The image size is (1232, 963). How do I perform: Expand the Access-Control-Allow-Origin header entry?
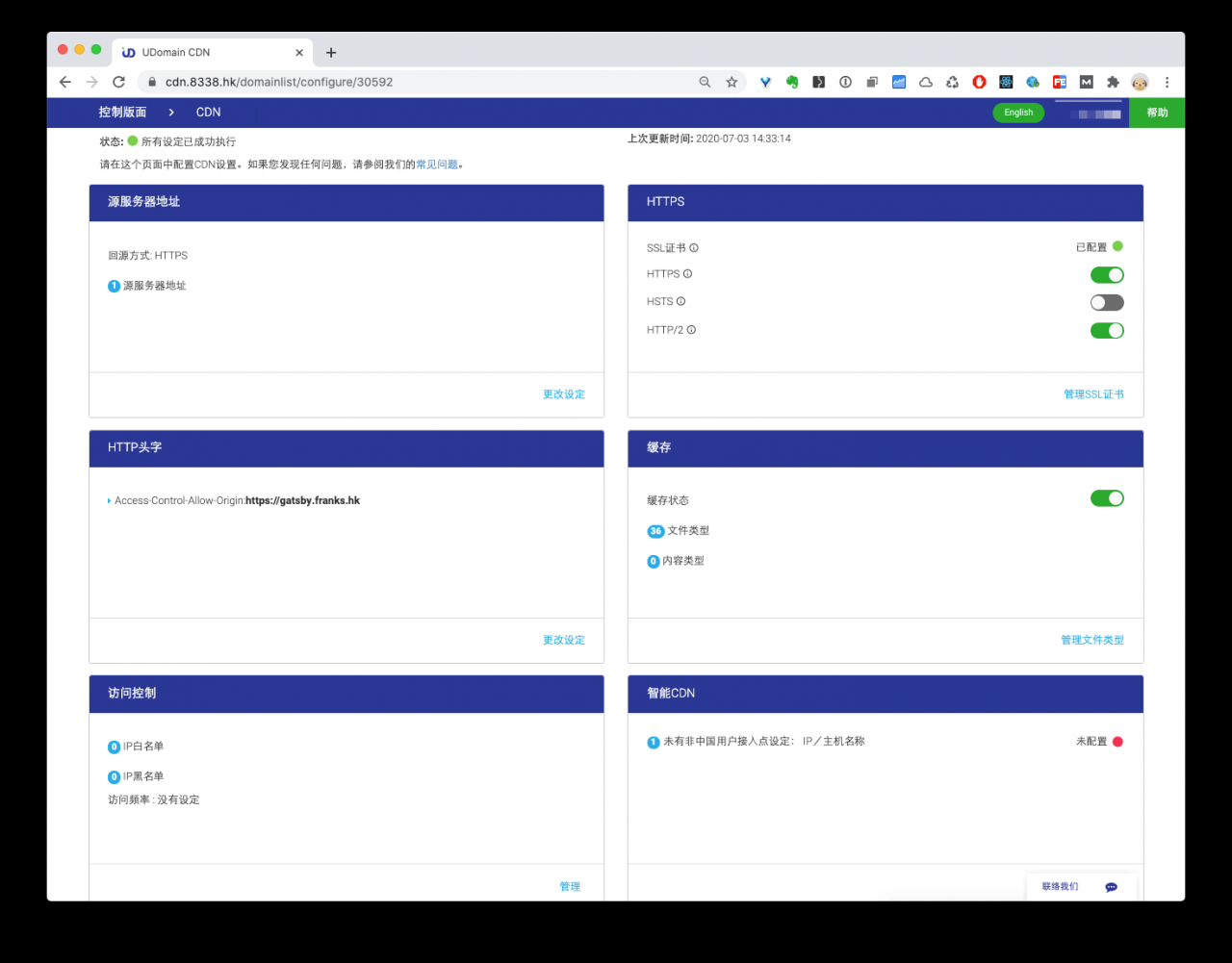110,501
